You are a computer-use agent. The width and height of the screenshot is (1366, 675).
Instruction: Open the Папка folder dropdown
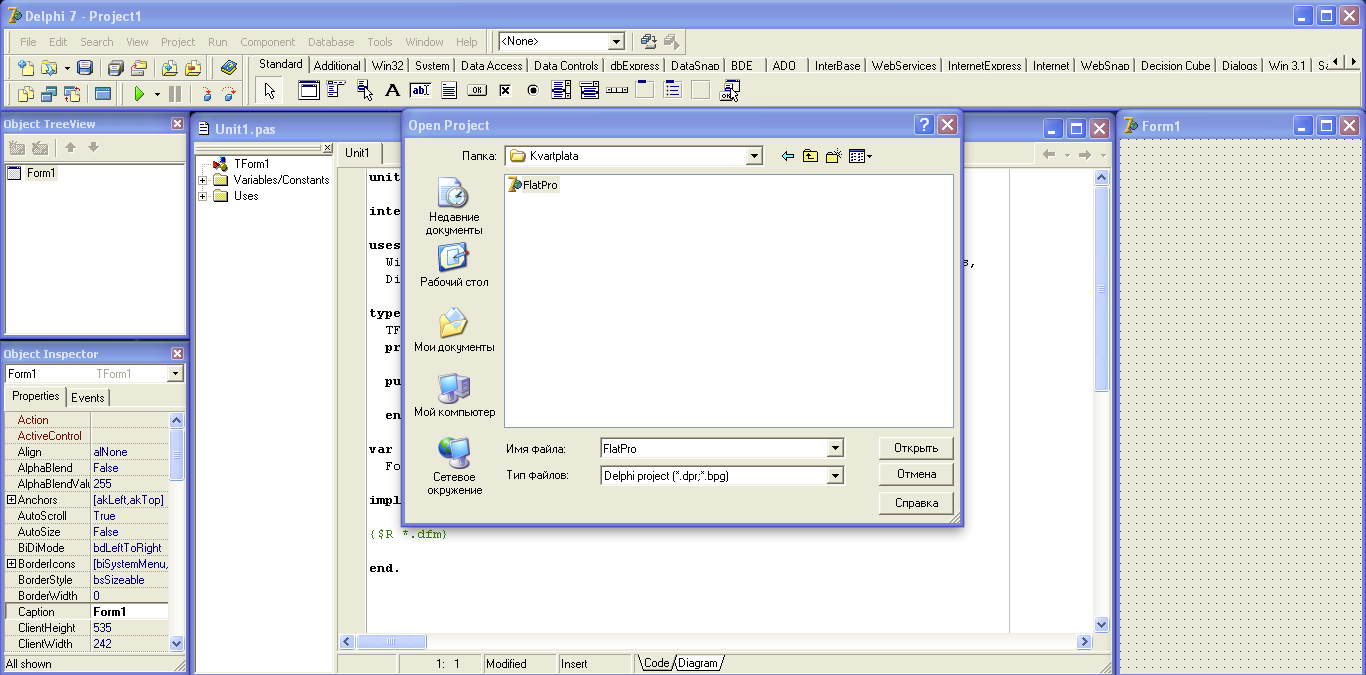(x=754, y=156)
